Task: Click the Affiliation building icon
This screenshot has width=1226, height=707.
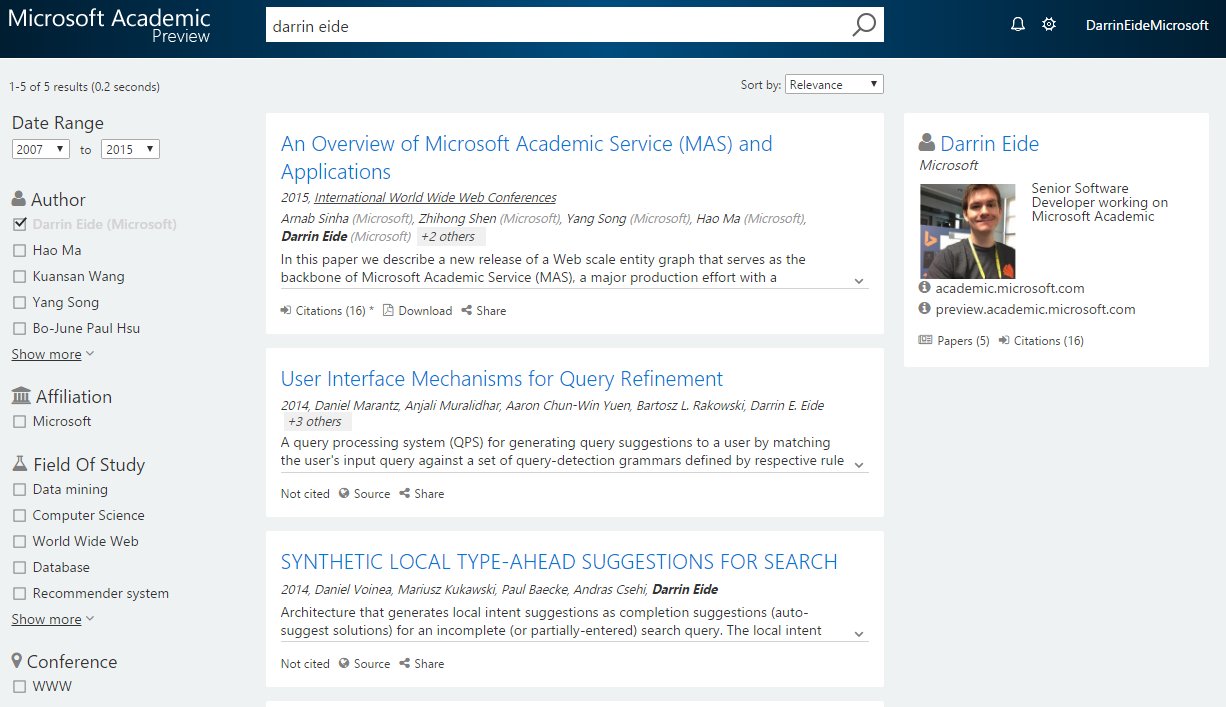Action: coord(21,396)
